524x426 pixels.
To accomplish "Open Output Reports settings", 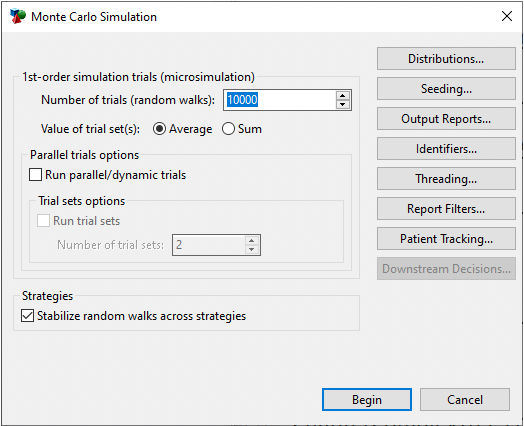I will (x=446, y=119).
